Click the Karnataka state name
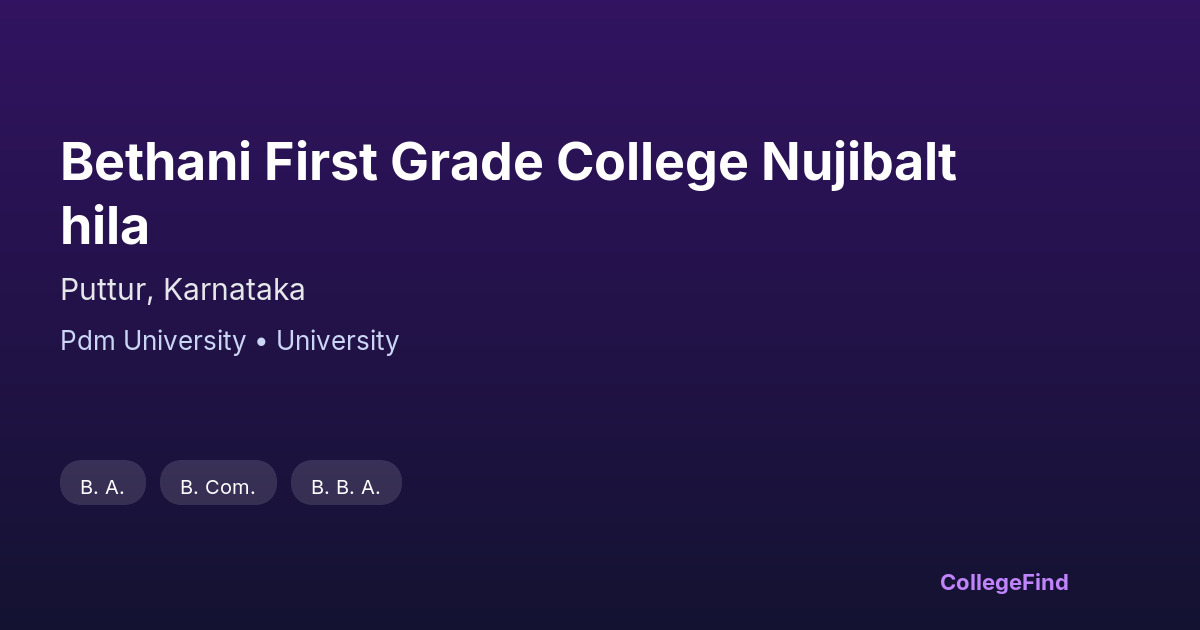Image resolution: width=1200 pixels, height=630 pixels. [x=234, y=290]
